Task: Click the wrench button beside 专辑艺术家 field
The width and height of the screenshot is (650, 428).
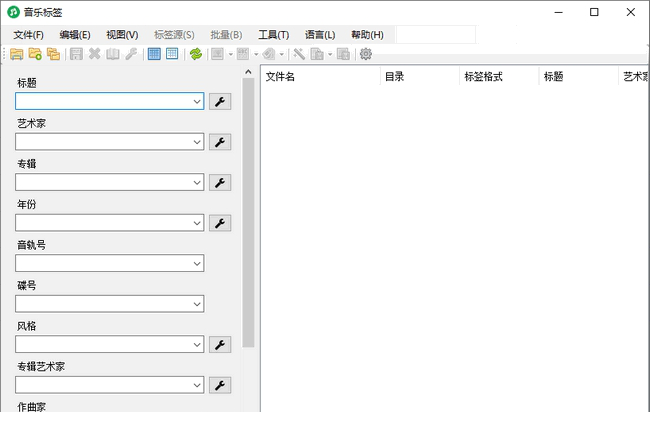Action: 219,385
